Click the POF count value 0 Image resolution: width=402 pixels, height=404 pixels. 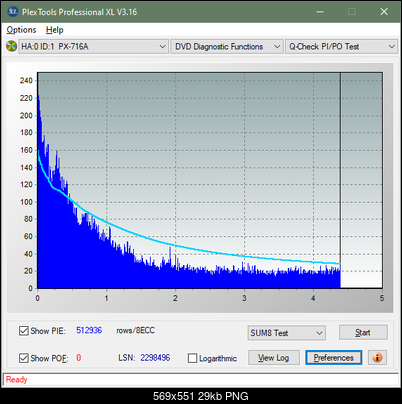coord(79,358)
